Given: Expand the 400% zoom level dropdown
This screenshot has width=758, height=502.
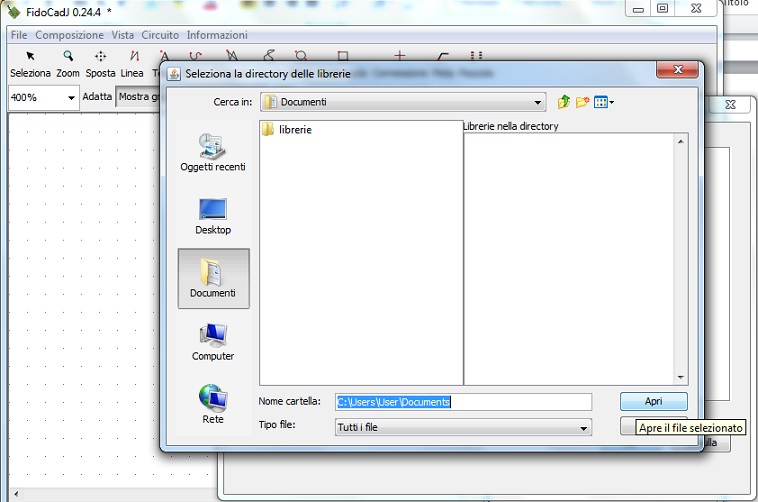Looking at the screenshot, I should pyautogui.click(x=71, y=98).
